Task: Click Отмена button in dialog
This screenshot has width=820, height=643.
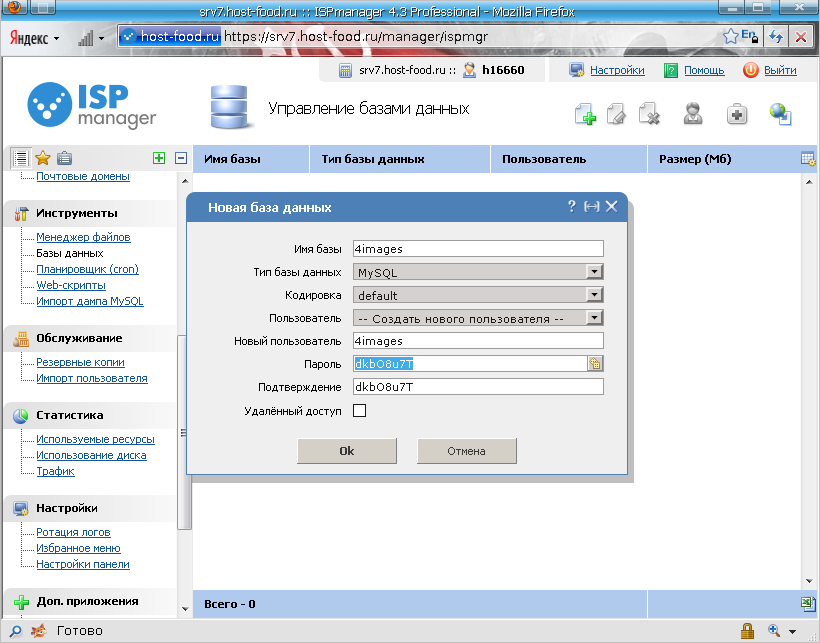Action: (466, 451)
